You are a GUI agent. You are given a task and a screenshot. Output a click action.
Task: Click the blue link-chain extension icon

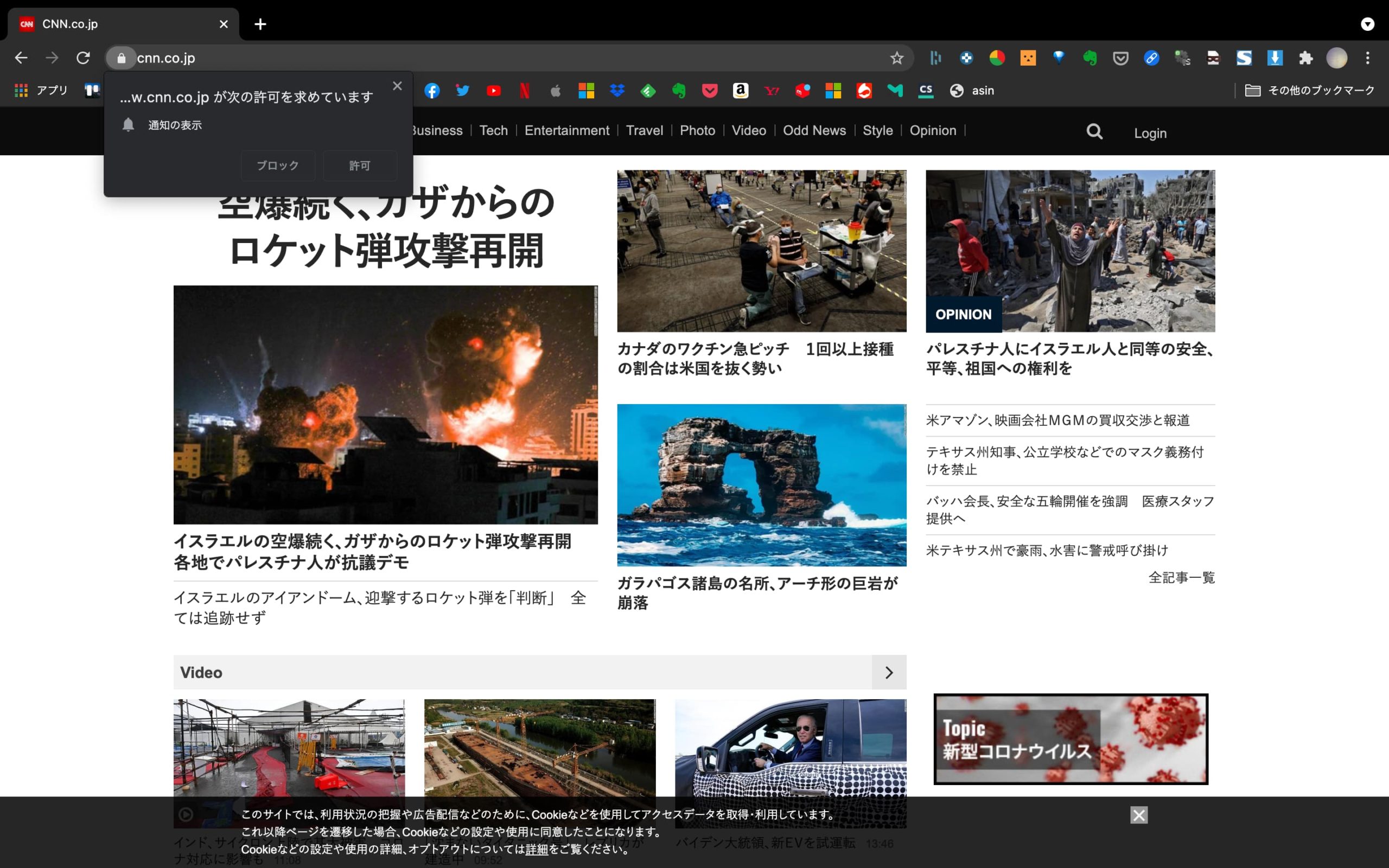point(1151,58)
